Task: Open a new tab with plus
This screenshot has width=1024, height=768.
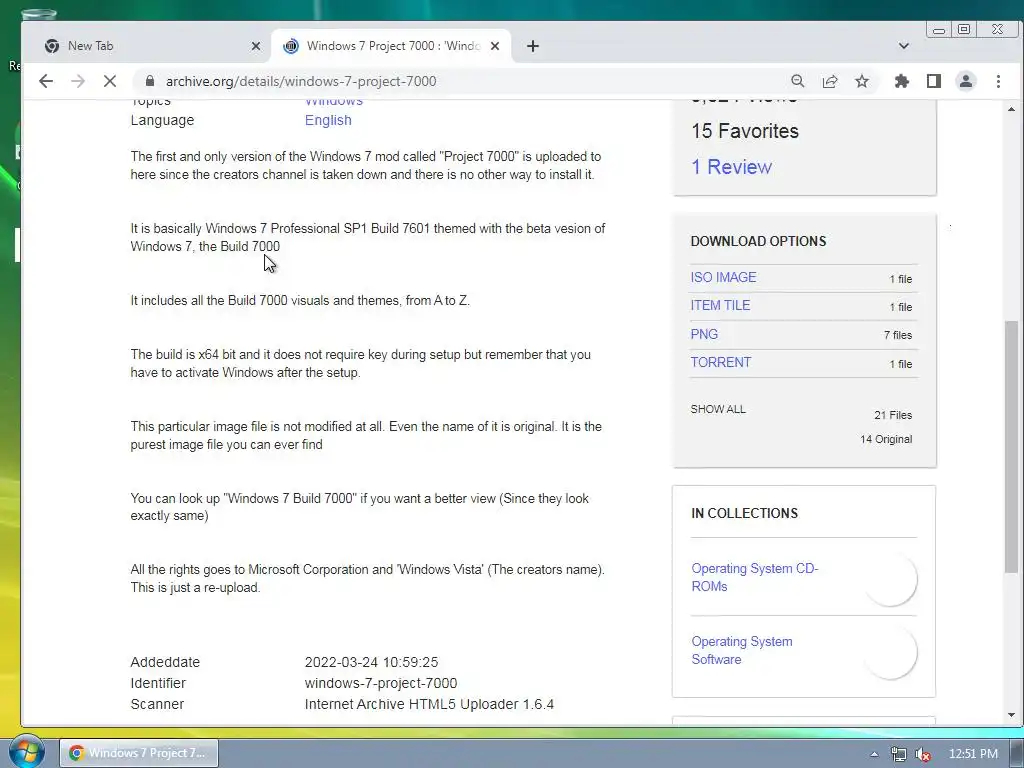Action: pyautogui.click(x=533, y=46)
